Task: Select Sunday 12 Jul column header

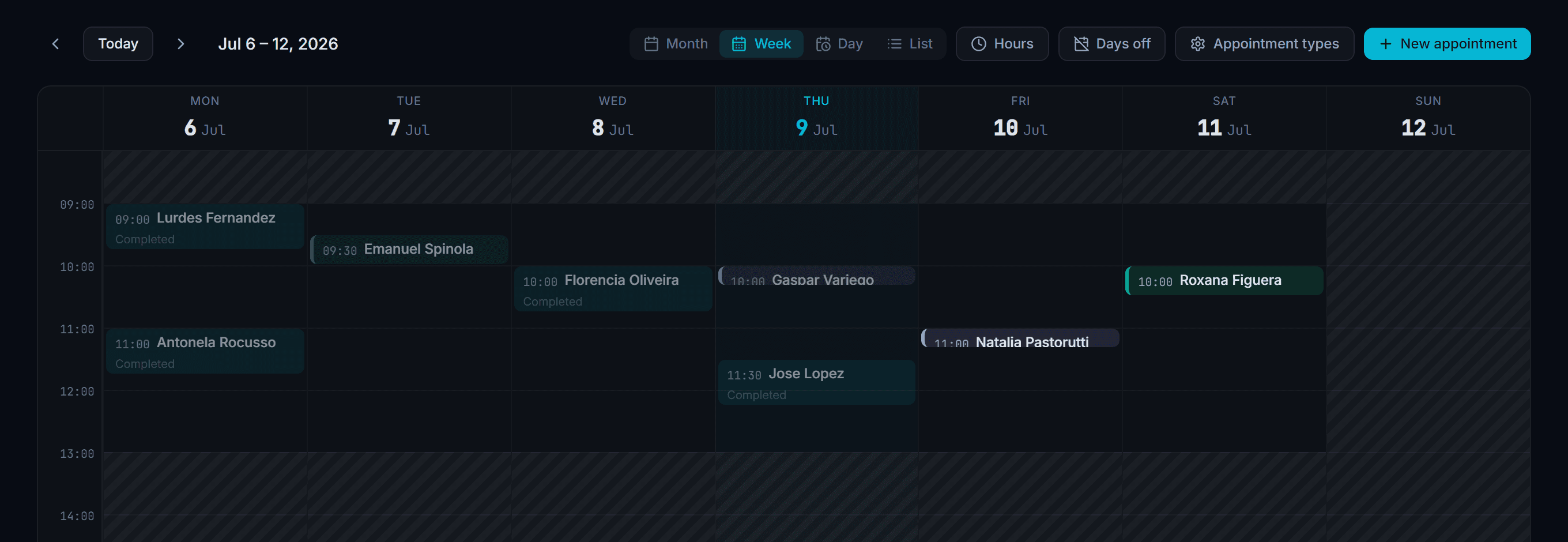Action: [1428, 118]
